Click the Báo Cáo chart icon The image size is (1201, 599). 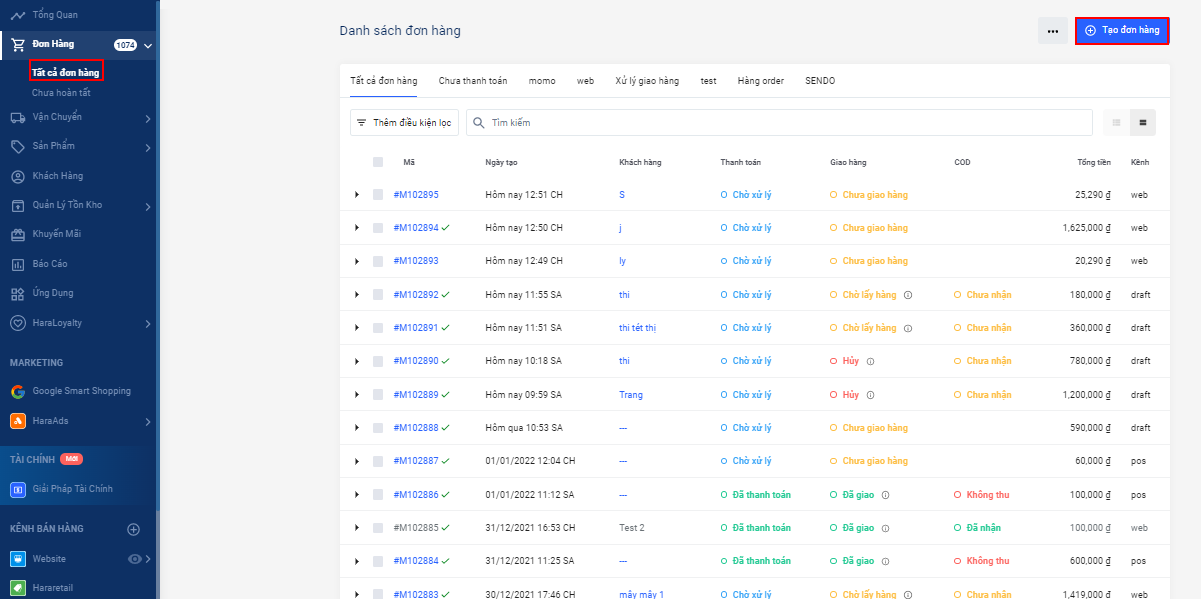[18, 264]
